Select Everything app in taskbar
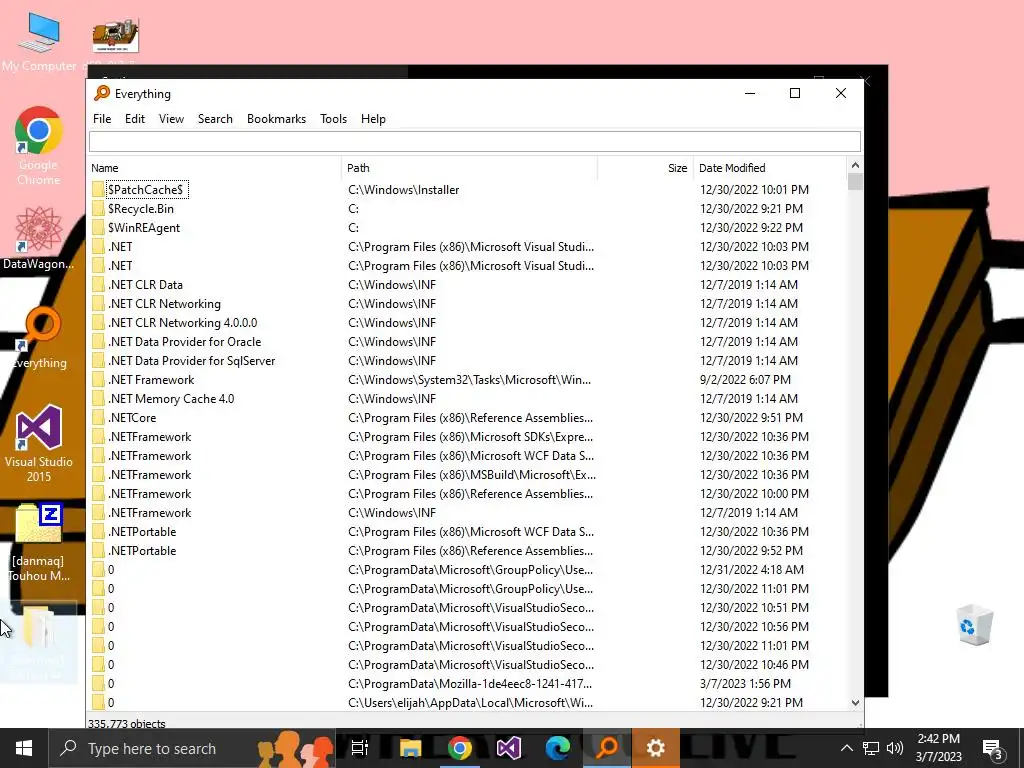The width and height of the screenshot is (1024, 768). tap(607, 748)
